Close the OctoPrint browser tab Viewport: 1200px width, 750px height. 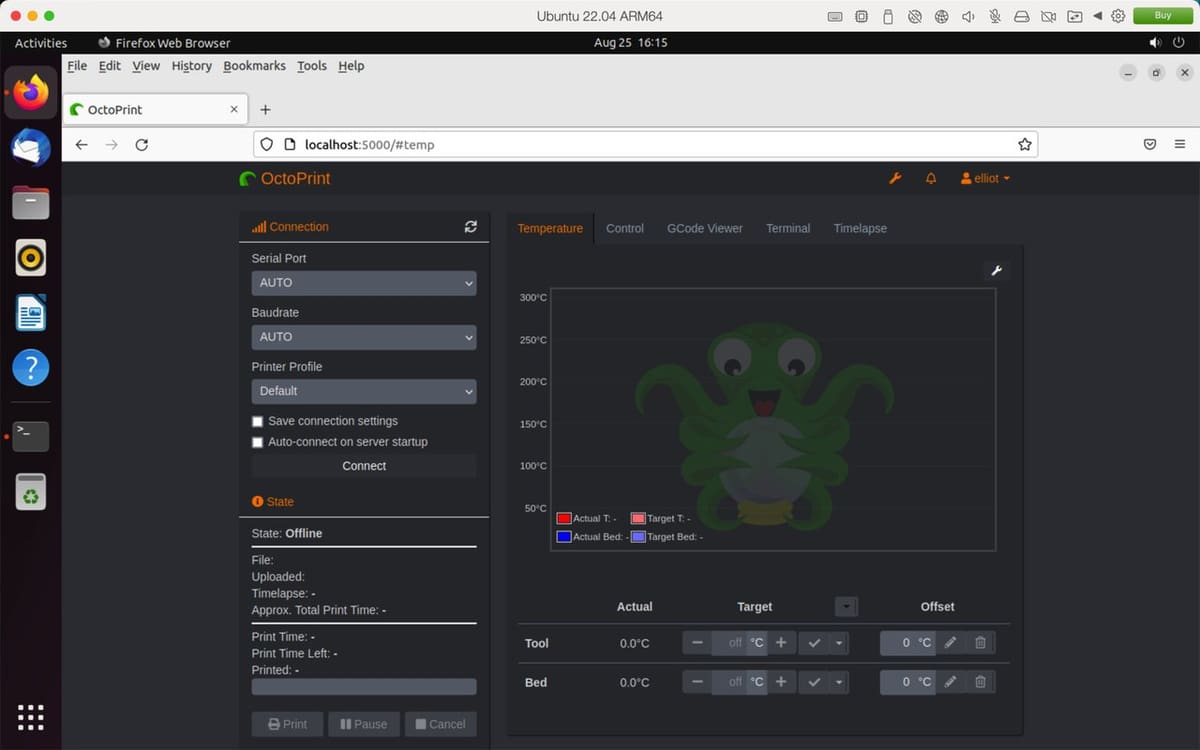pyautogui.click(x=234, y=110)
